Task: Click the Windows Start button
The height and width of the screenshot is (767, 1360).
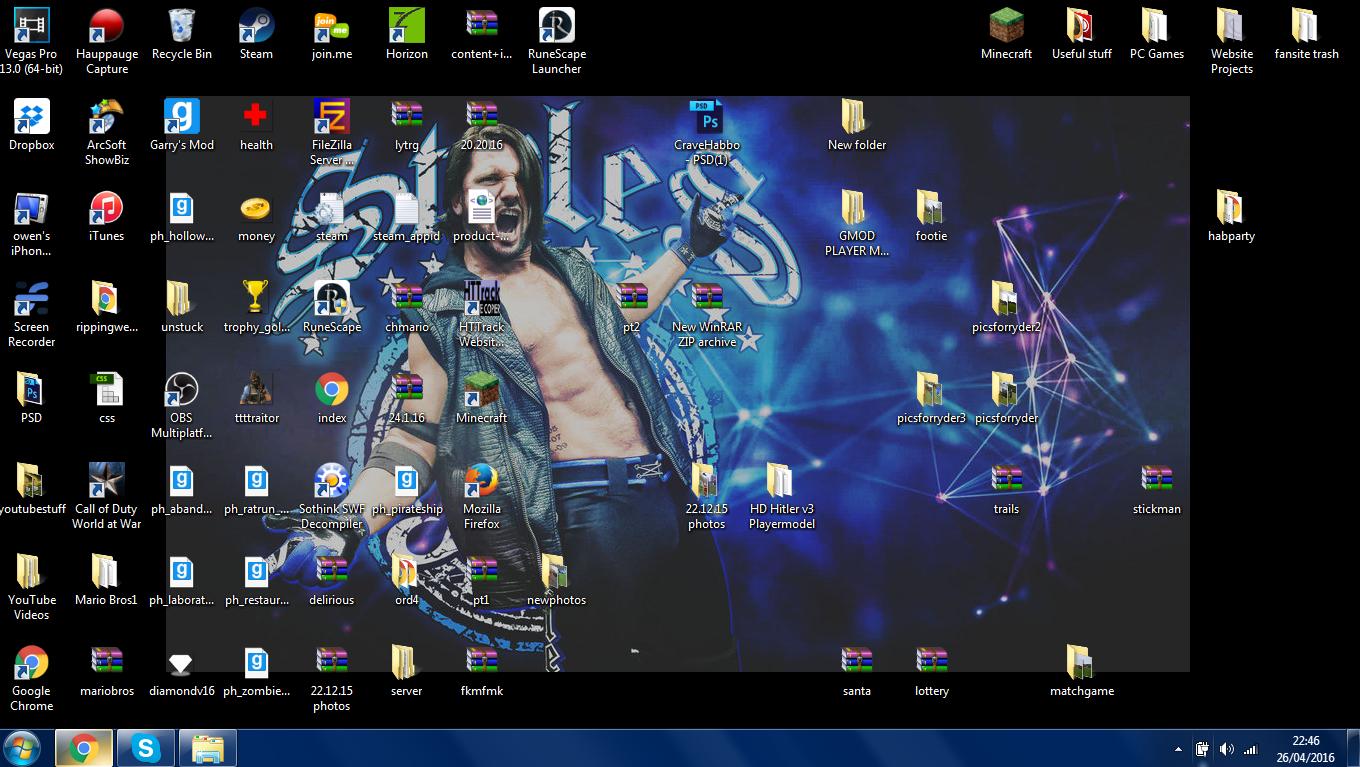Action: tap(22, 748)
